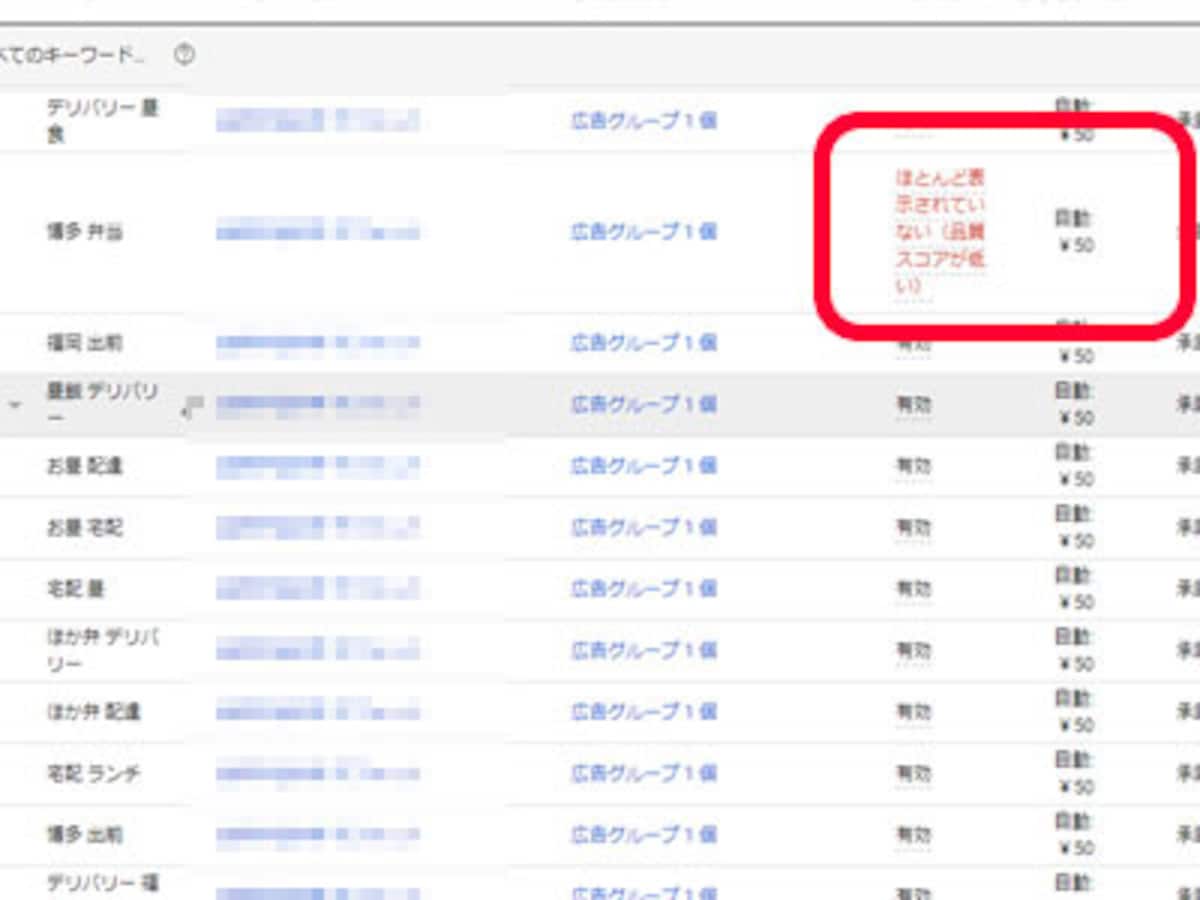The height and width of the screenshot is (900, 1200).
Task: Click 自動 ¥50 bid in 博多 弁当 row
Action: pos(1074,232)
